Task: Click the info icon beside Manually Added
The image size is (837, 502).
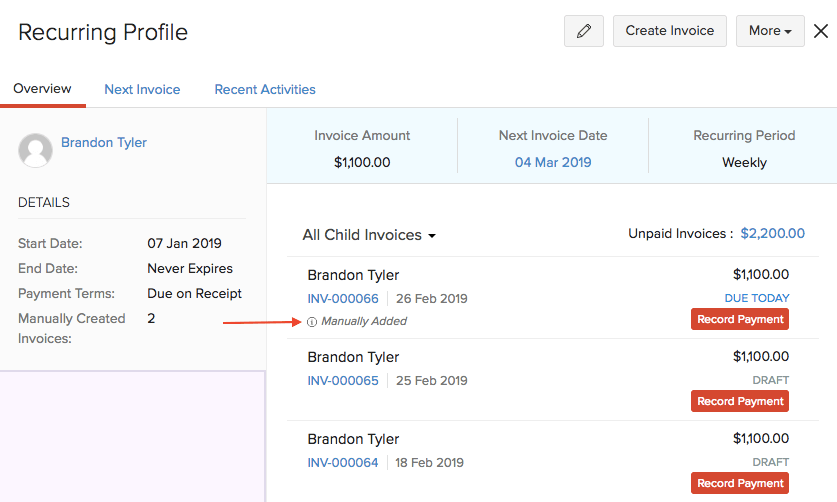Action: (312, 322)
